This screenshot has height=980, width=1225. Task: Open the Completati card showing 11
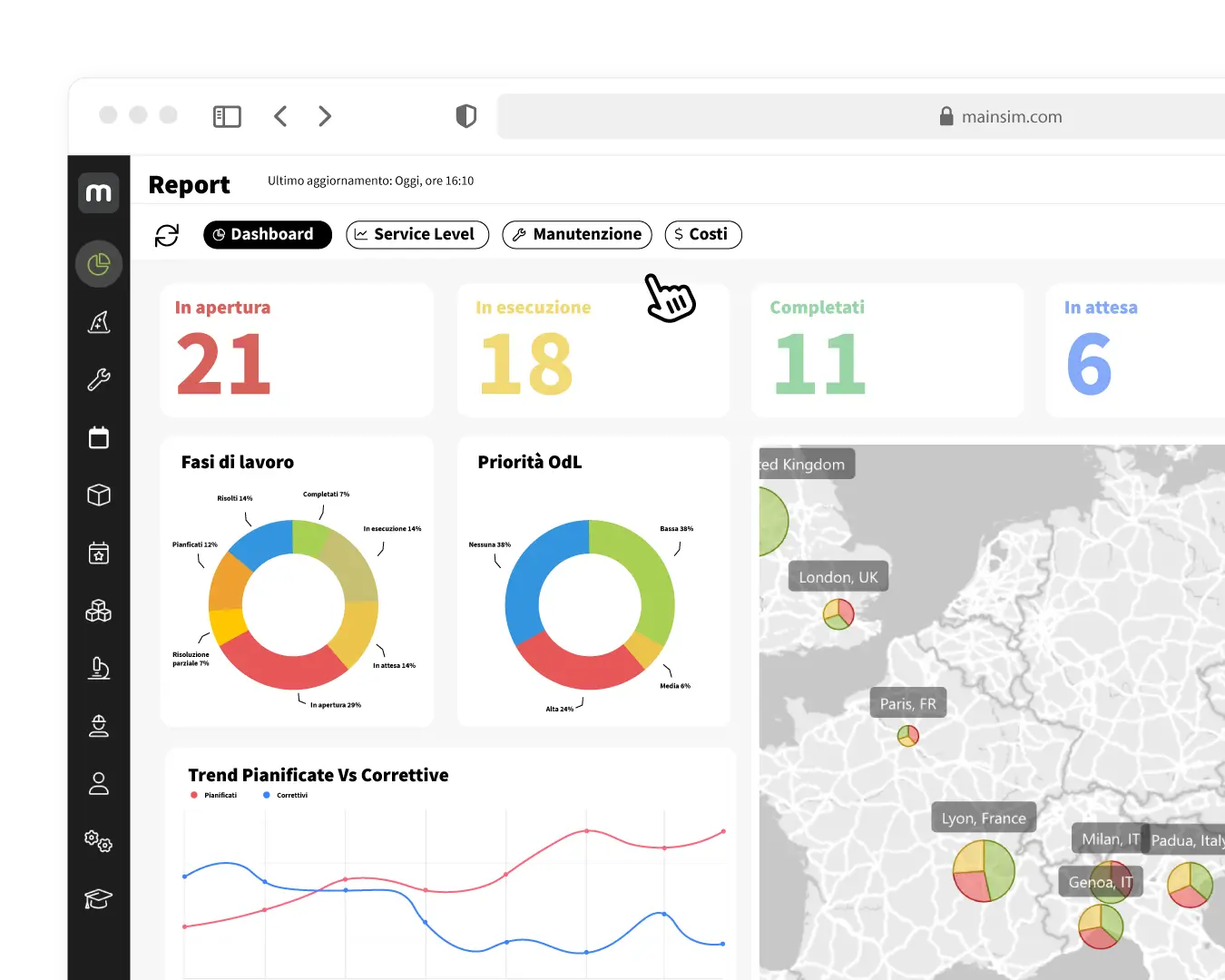click(887, 350)
